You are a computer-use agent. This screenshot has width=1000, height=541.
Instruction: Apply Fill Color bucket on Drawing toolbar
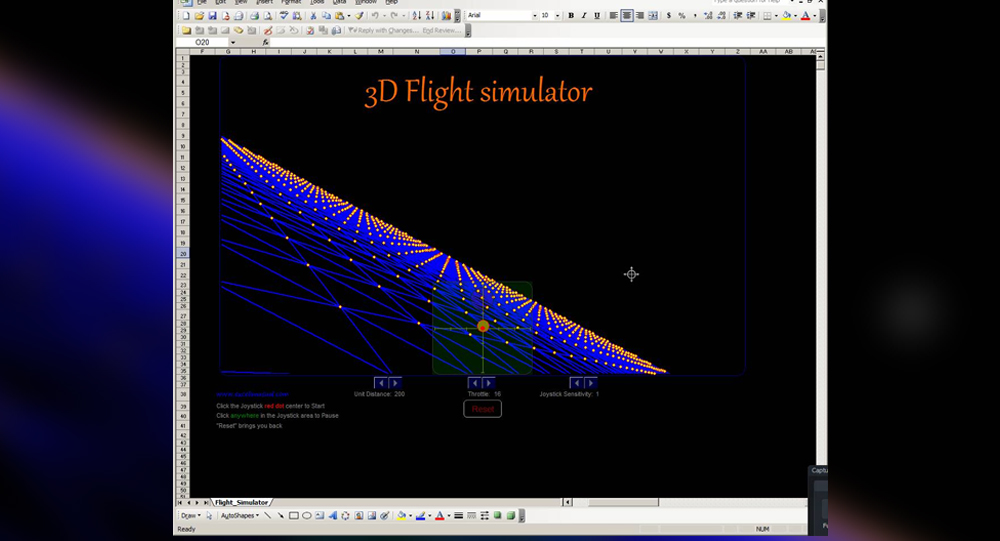tap(401, 515)
